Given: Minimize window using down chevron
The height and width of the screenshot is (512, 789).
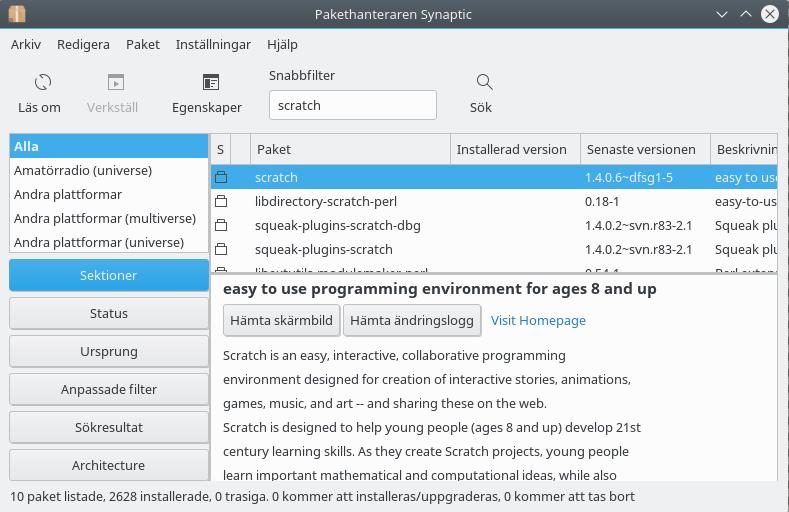Looking at the screenshot, I should (x=722, y=14).
